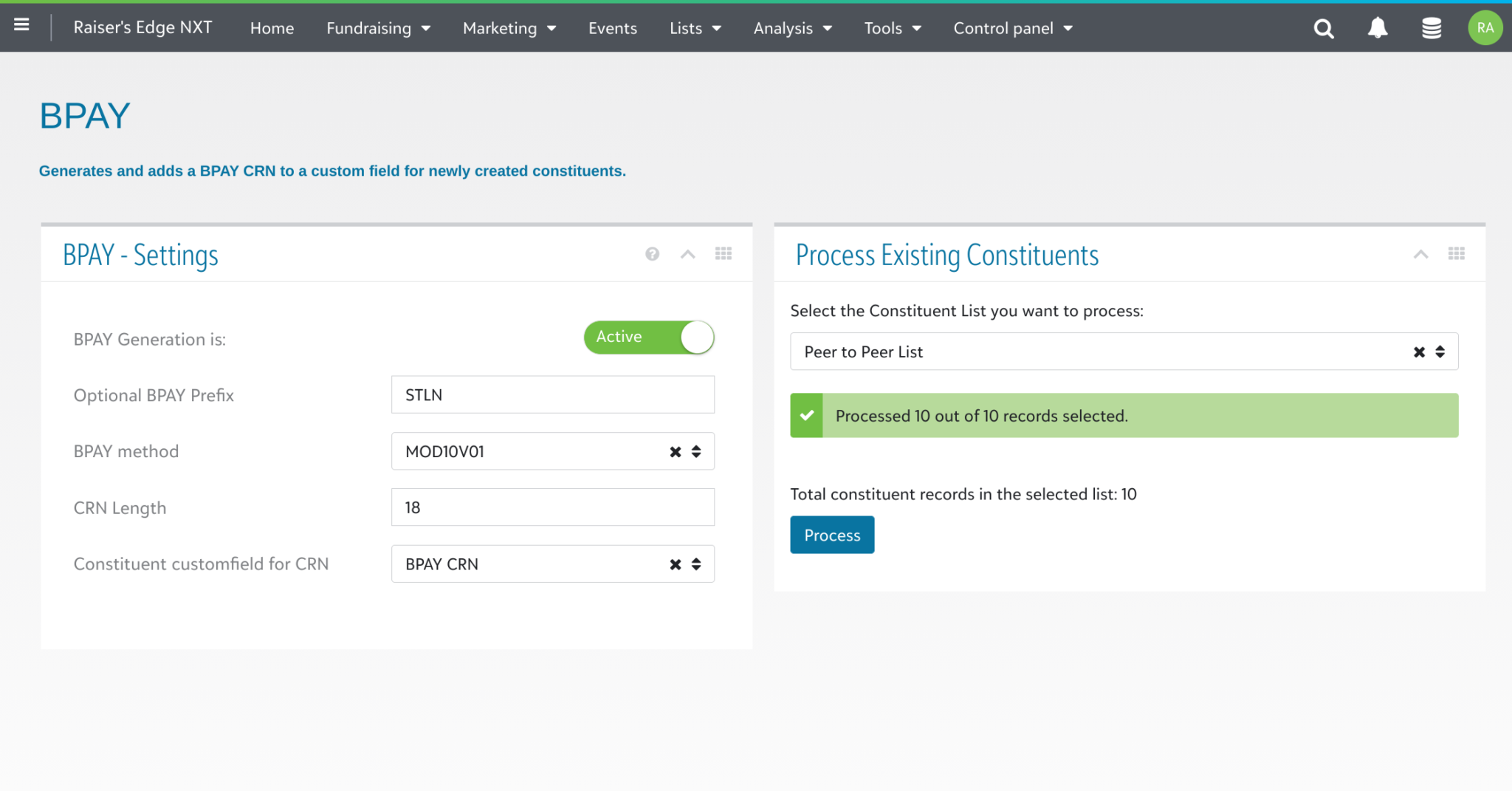Click the Optional BPAY Prefix field
Viewport: 1512px width, 791px height.
pyautogui.click(x=552, y=395)
